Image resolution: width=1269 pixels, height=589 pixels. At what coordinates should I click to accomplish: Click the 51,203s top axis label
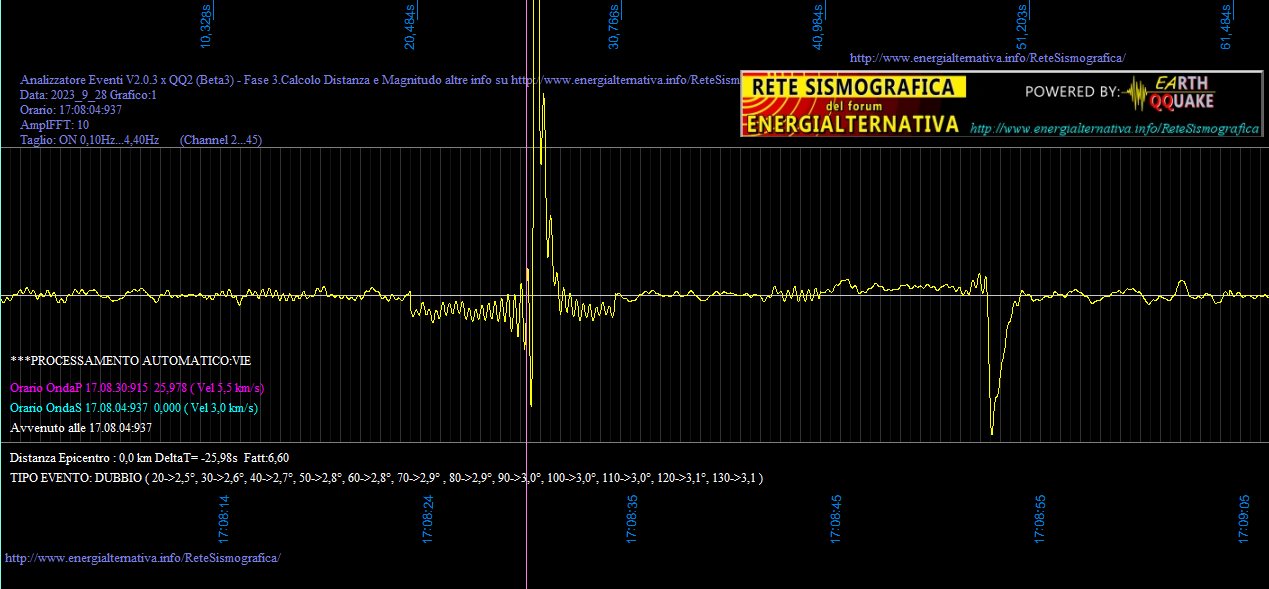click(1022, 28)
